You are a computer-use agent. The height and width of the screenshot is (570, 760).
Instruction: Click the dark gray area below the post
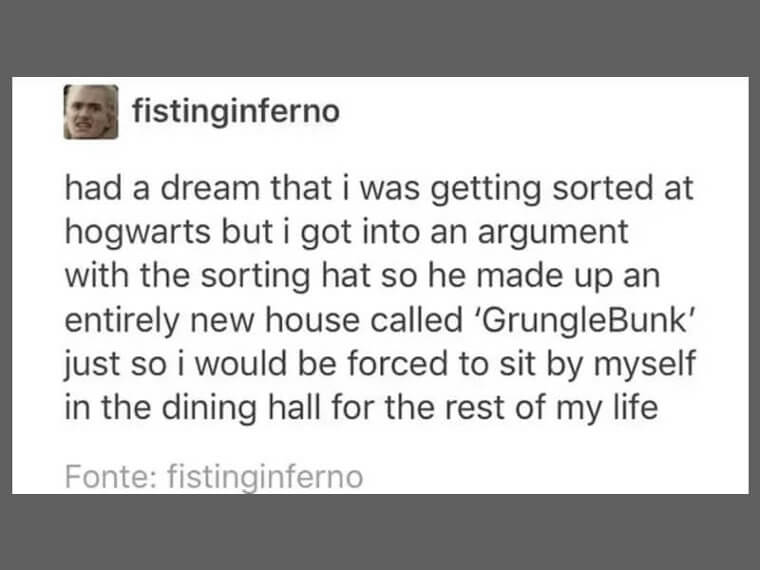(x=380, y=532)
